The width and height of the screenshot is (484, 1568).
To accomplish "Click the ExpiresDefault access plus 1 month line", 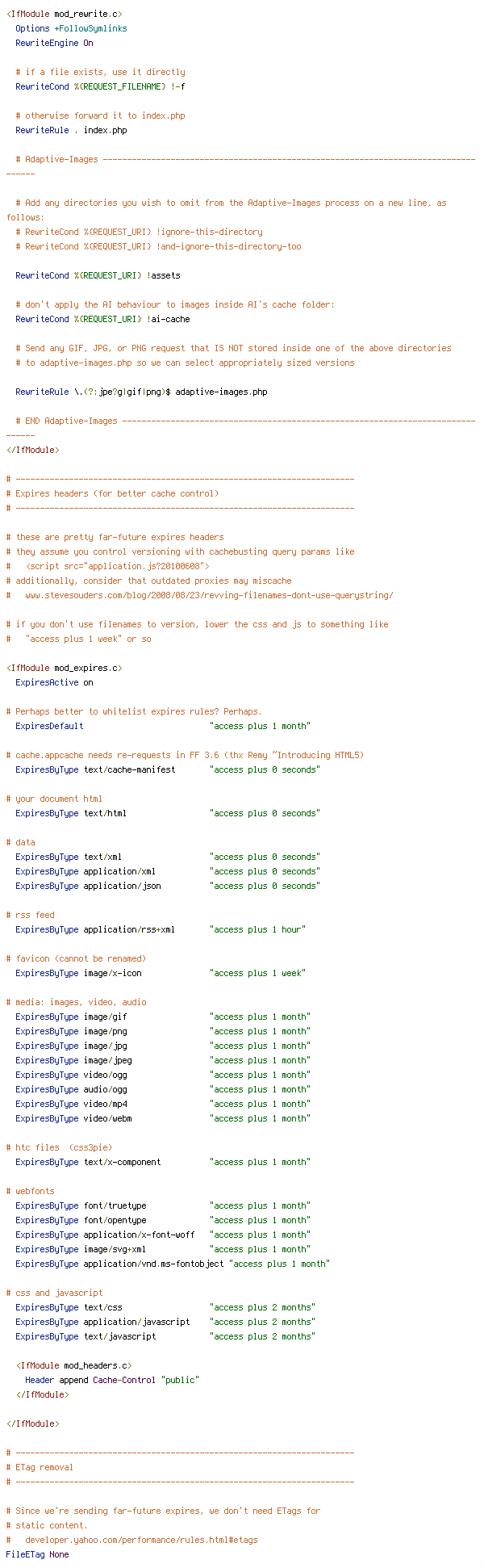I will click(x=163, y=726).
